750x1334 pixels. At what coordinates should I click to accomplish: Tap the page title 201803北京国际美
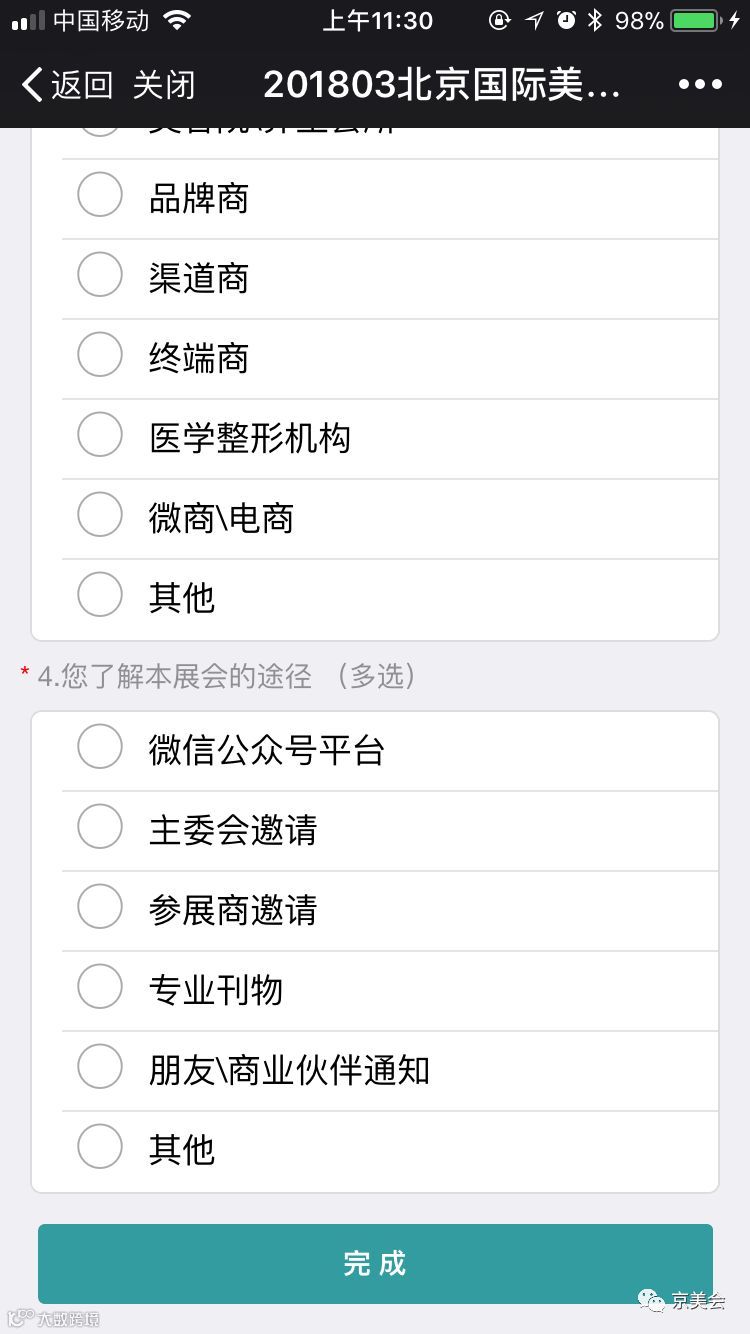(442, 85)
